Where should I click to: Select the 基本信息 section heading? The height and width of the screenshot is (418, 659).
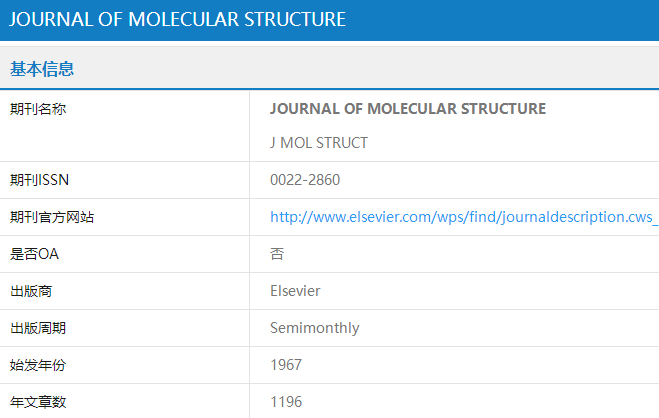point(42,69)
